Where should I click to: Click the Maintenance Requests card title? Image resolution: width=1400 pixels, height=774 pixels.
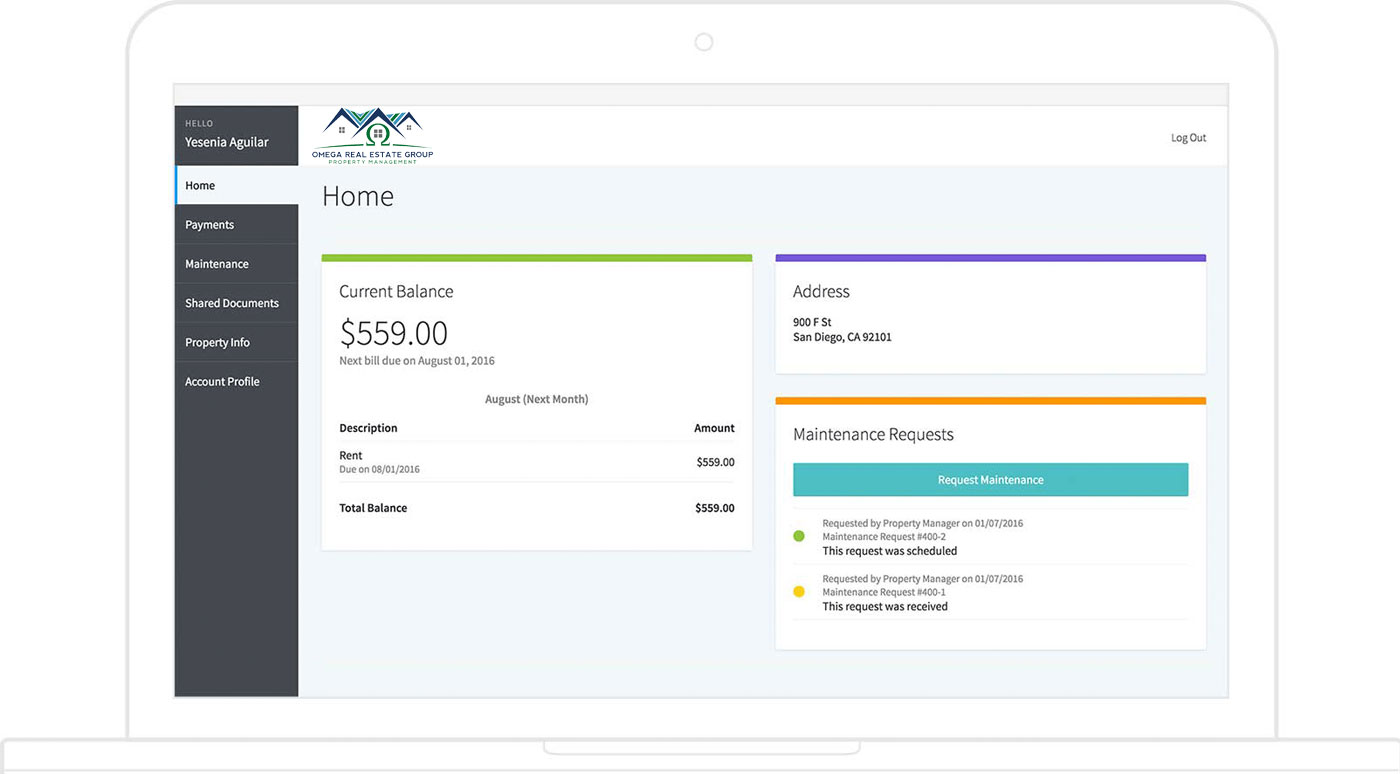(873, 435)
